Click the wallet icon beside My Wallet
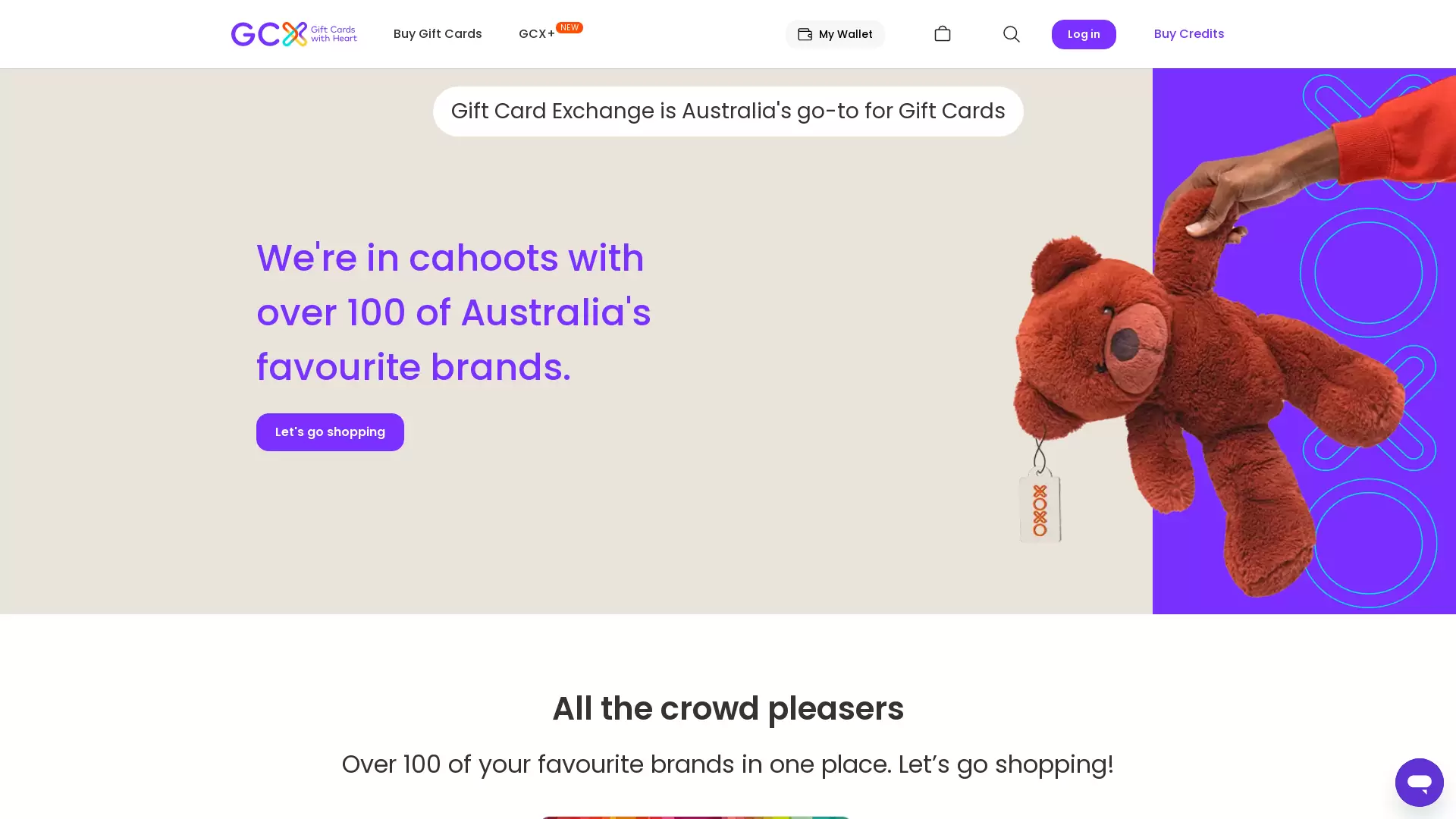1456x819 pixels. tap(805, 34)
